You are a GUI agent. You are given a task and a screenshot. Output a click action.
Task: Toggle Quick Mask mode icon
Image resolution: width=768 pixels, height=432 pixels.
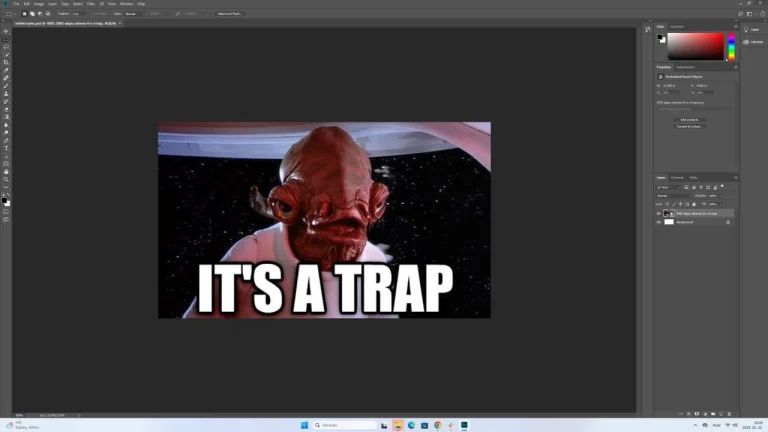(x=6, y=212)
